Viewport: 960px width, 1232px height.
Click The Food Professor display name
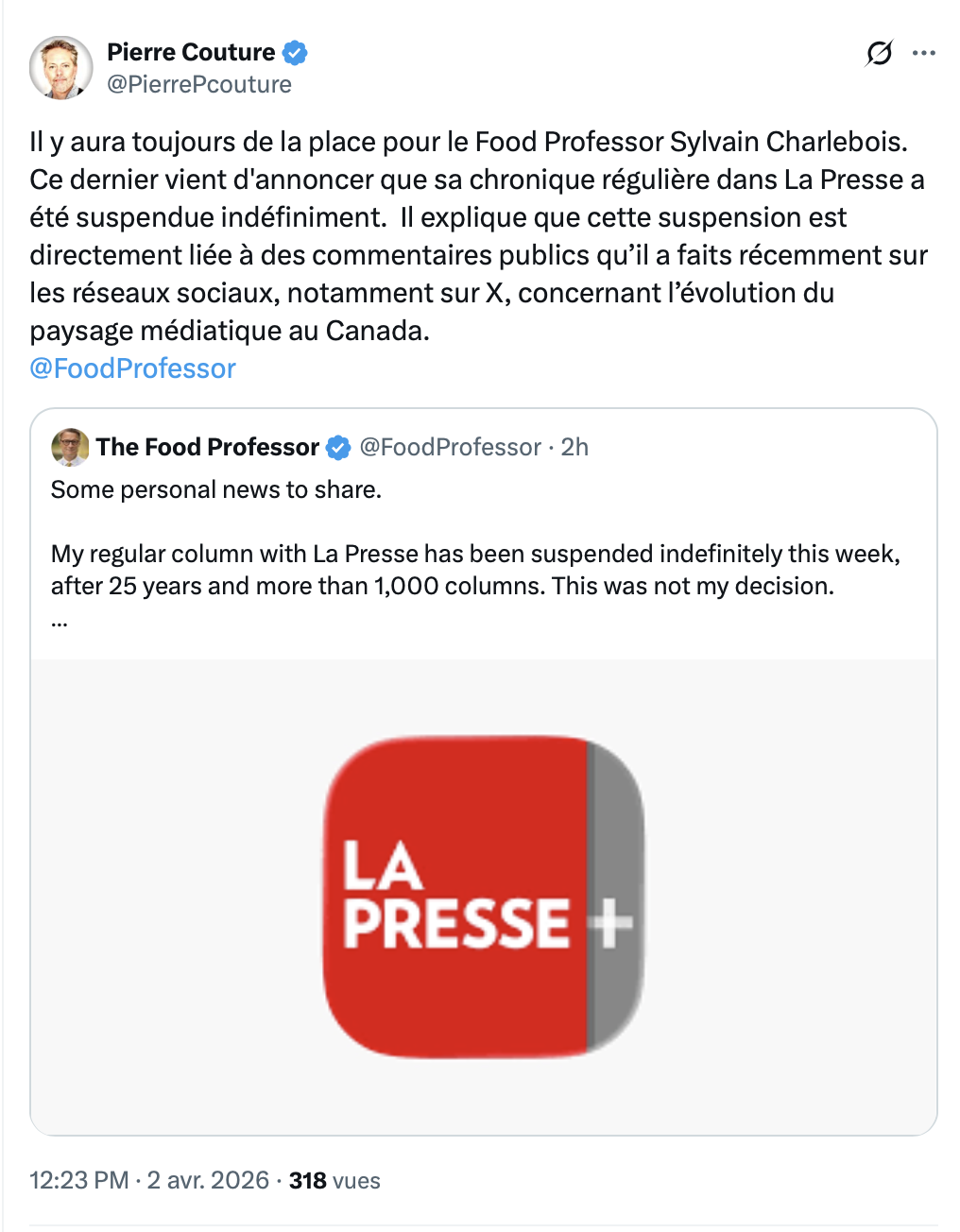click(208, 447)
